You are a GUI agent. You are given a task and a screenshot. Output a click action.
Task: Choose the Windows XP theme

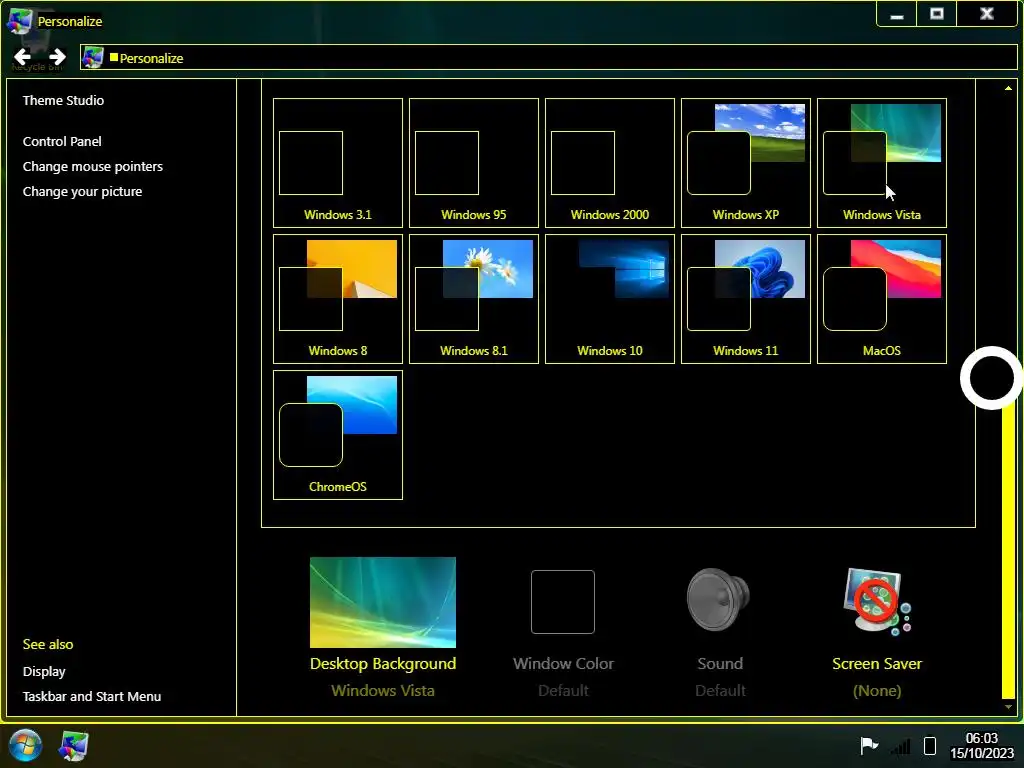click(746, 163)
